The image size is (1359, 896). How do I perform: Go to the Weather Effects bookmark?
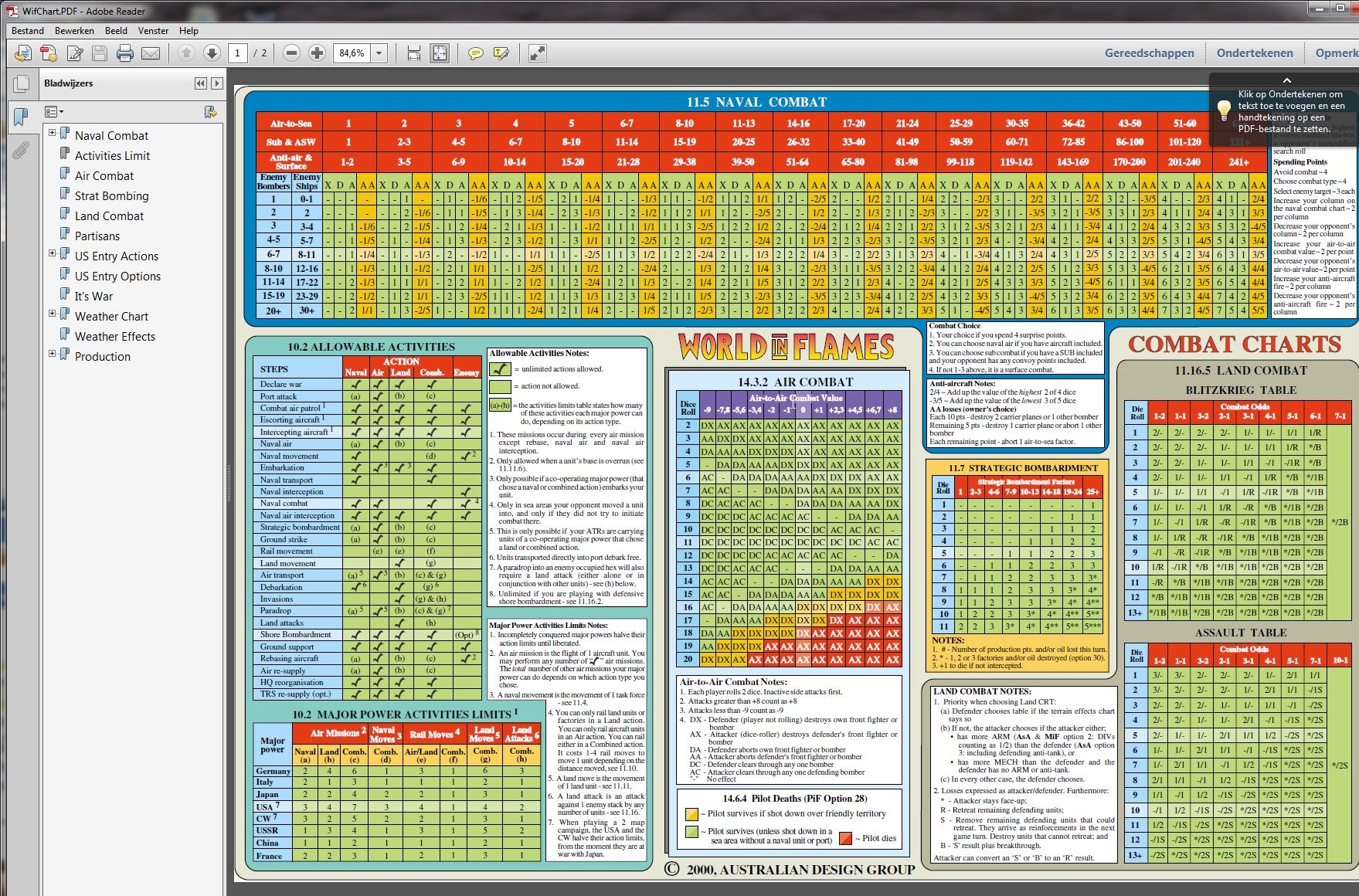click(115, 336)
